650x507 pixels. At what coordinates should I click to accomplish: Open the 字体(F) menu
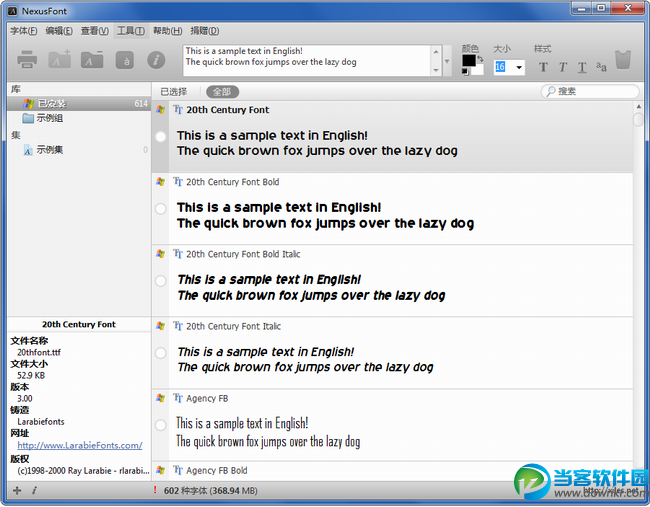(x=24, y=31)
